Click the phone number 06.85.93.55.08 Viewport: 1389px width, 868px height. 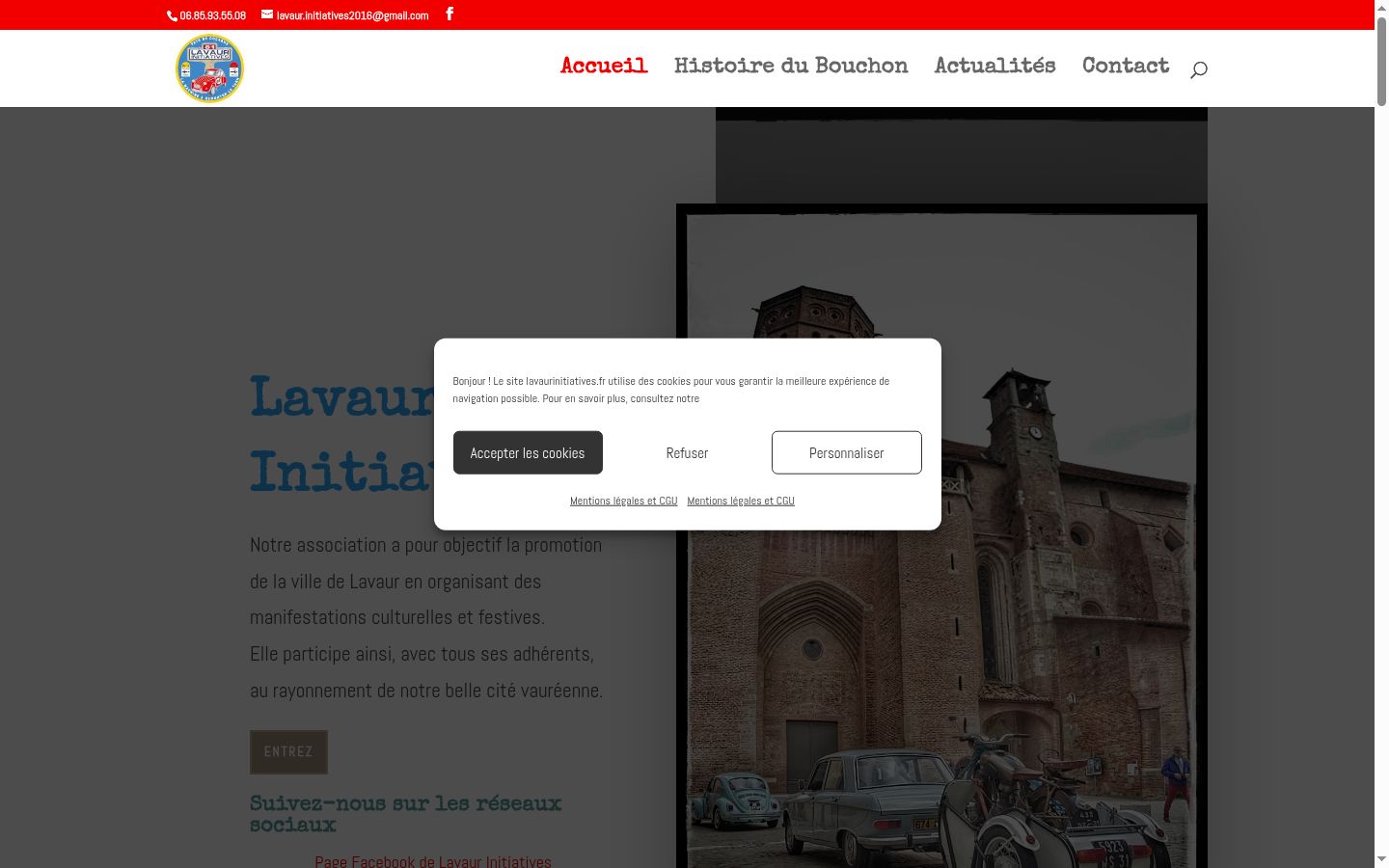click(x=206, y=15)
